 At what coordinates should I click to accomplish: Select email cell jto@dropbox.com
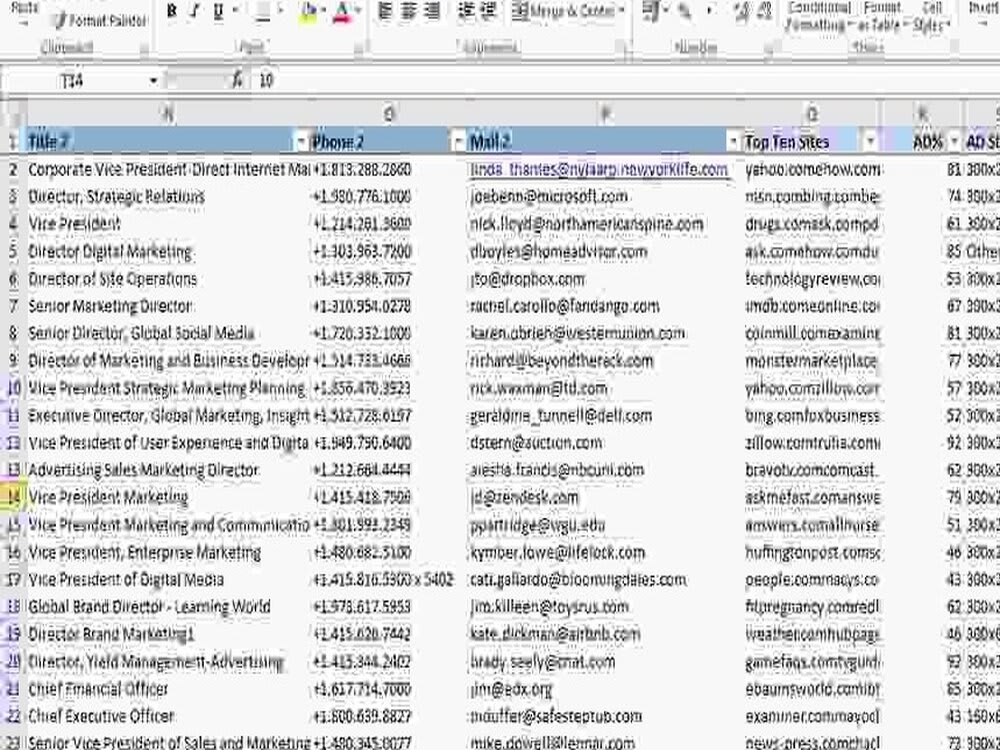(x=605, y=279)
